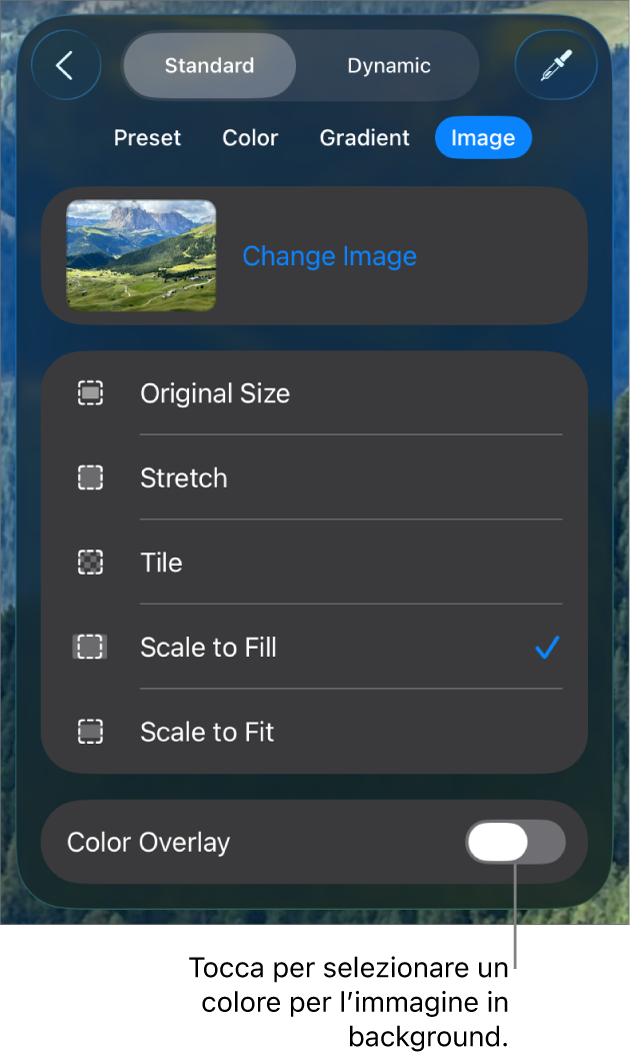Tap the mountain image thumbnail
This screenshot has height=1056, width=630.
click(141, 255)
